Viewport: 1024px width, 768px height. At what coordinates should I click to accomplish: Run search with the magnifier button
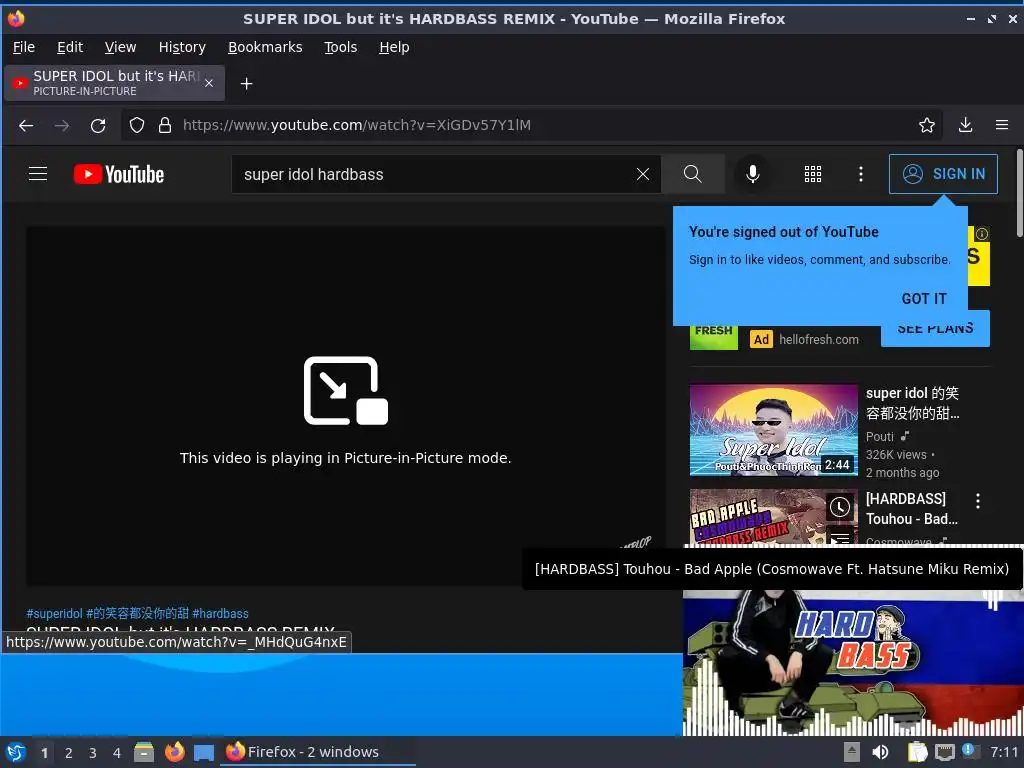point(693,174)
